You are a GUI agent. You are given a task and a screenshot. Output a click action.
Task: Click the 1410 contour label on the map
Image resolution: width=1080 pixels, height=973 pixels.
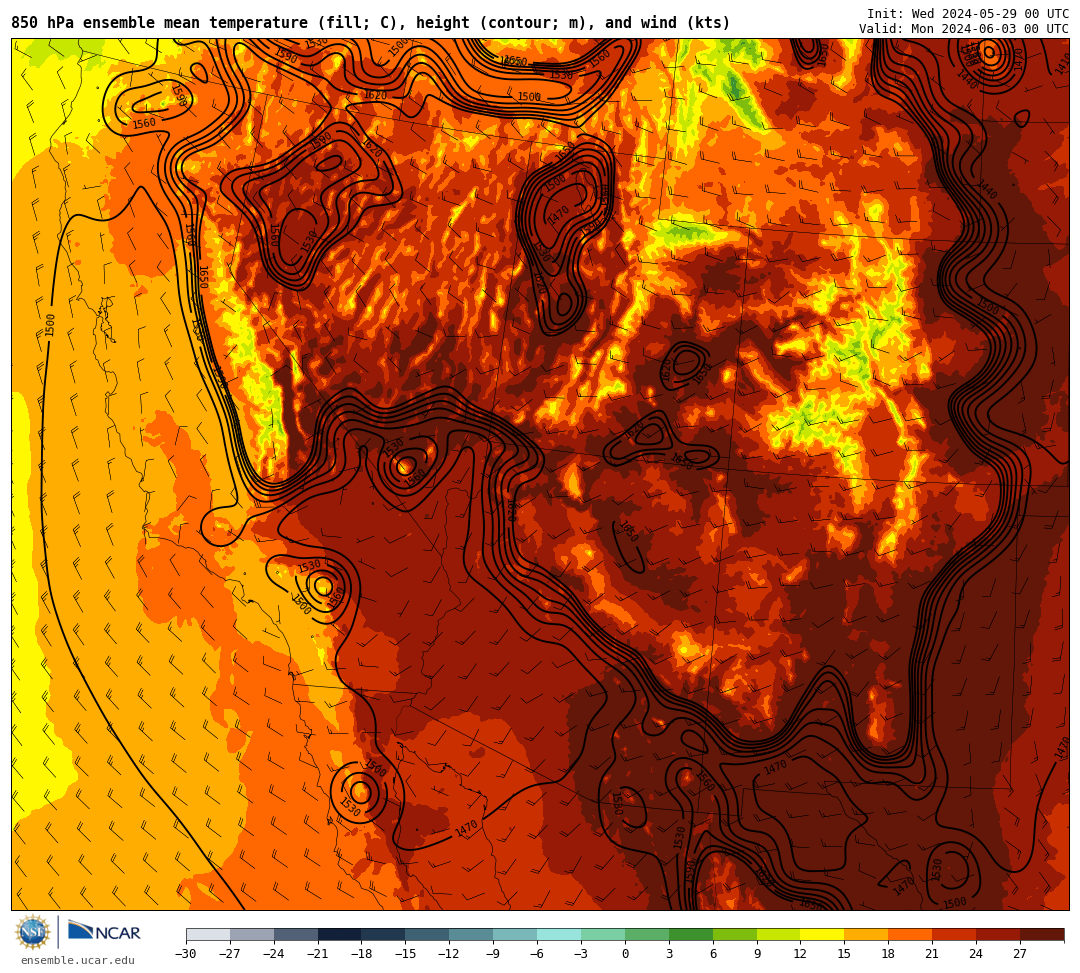1062,65
